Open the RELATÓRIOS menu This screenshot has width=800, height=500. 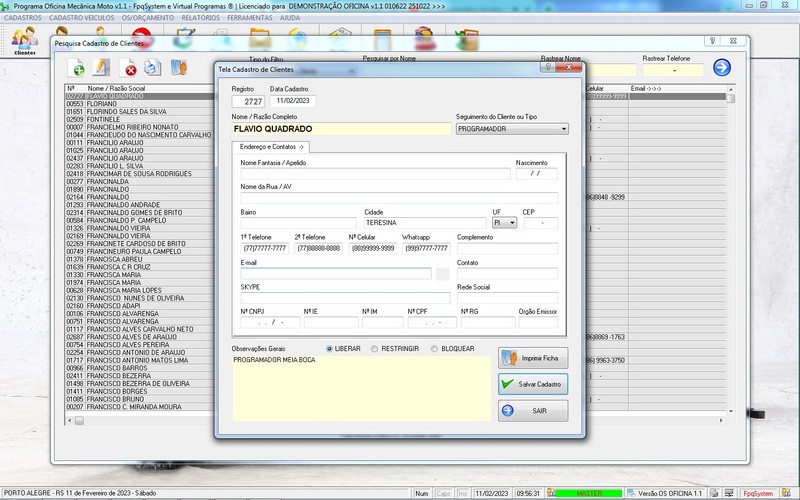click(x=201, y=18)
